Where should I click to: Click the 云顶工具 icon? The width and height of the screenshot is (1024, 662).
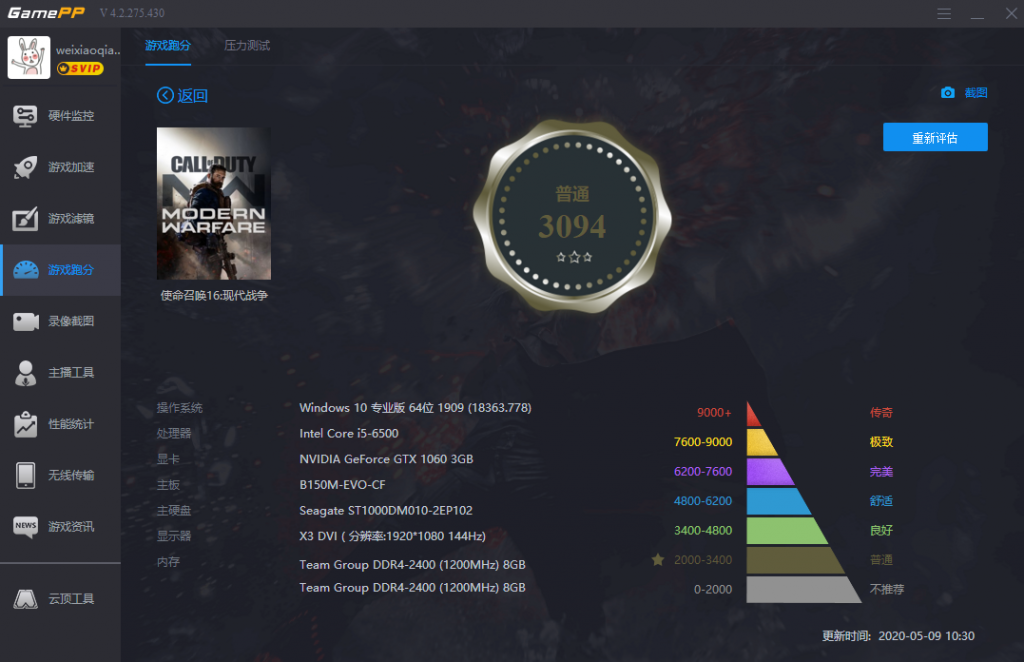25,599
